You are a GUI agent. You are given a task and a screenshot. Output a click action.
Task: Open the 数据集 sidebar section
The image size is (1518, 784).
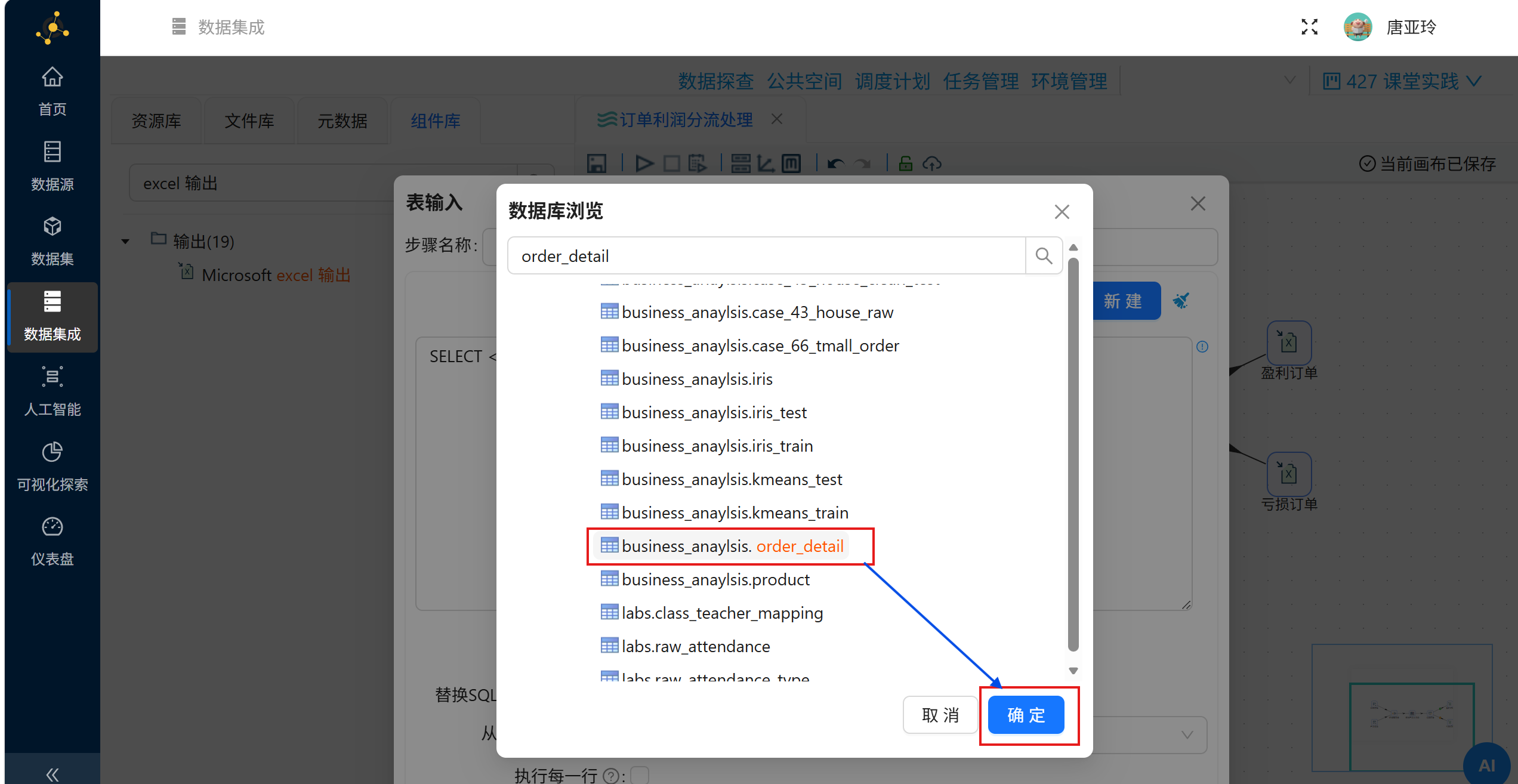53,241
